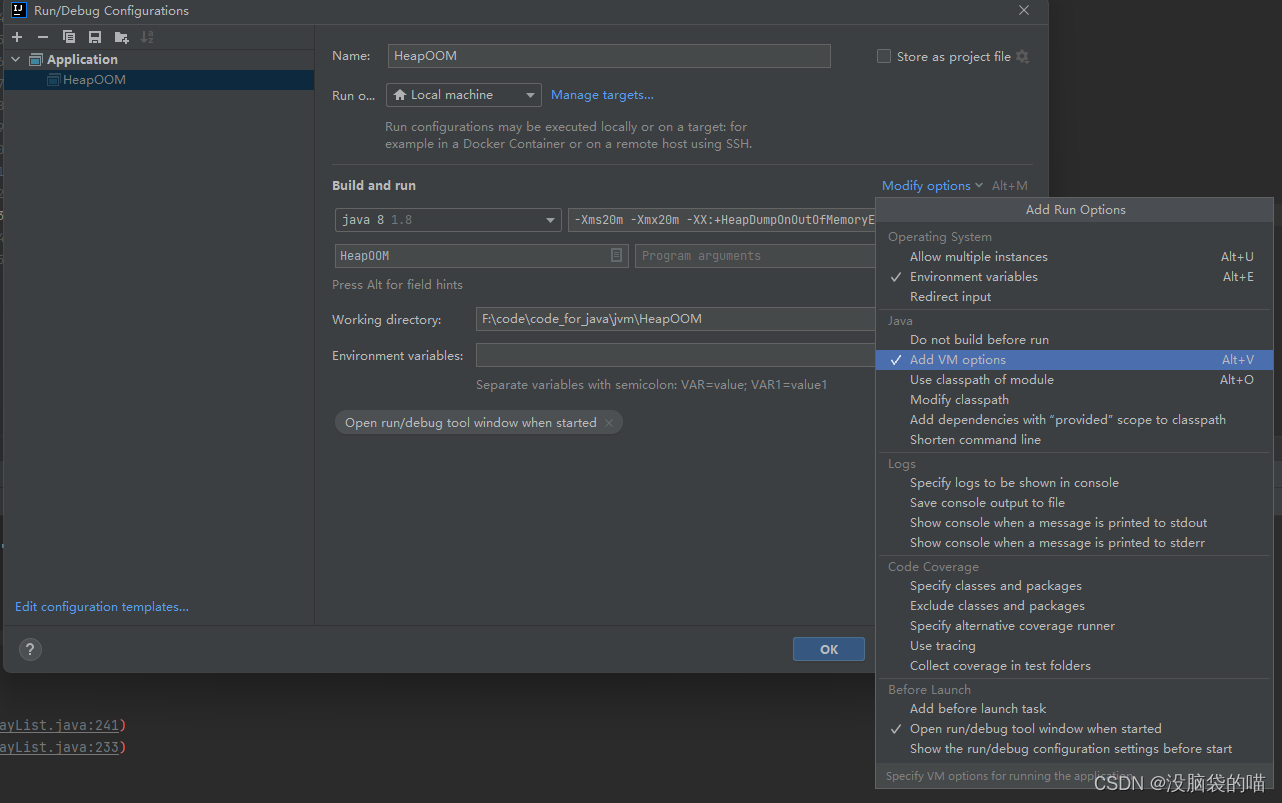
Task: Focus the Name field containing HeapOOM
Action: point(609,56)
